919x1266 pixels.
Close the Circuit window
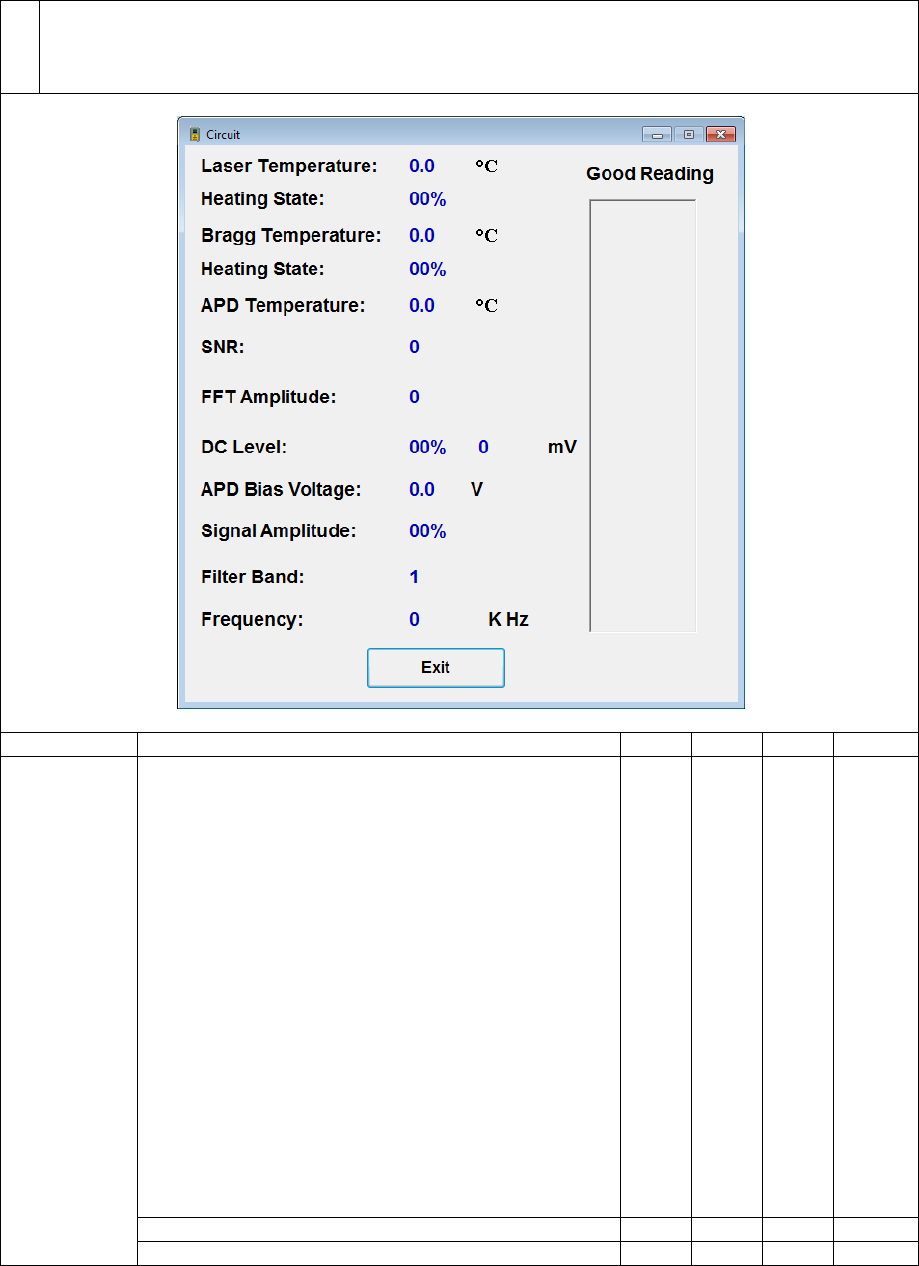click(x=721, y=134)
